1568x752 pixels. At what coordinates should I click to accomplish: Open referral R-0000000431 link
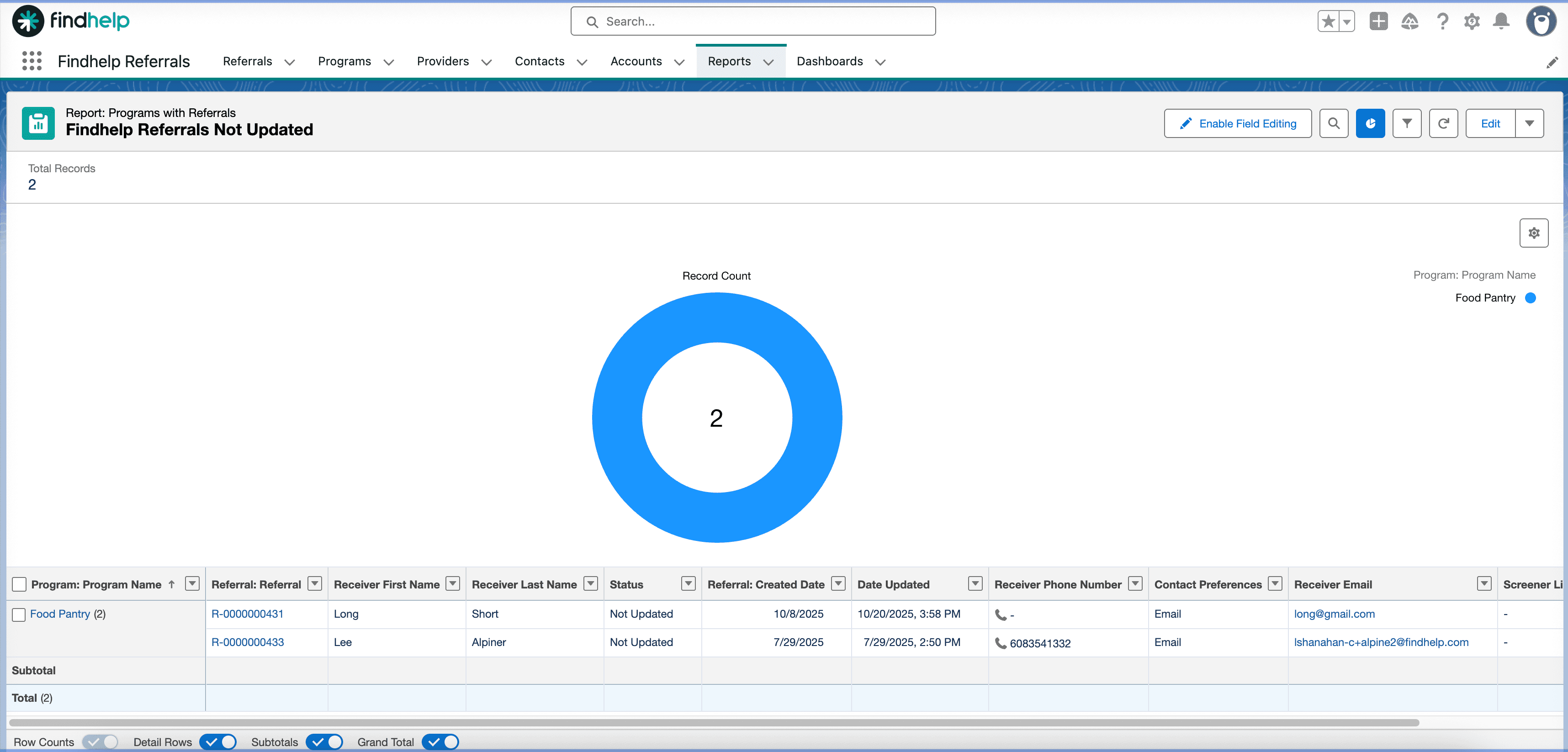247,614
